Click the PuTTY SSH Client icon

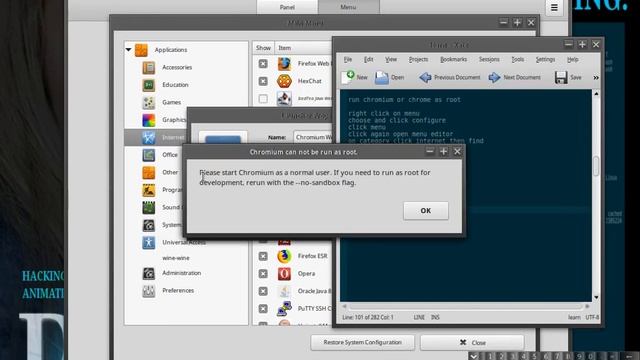pyautogui.click(x=284, y=309)
